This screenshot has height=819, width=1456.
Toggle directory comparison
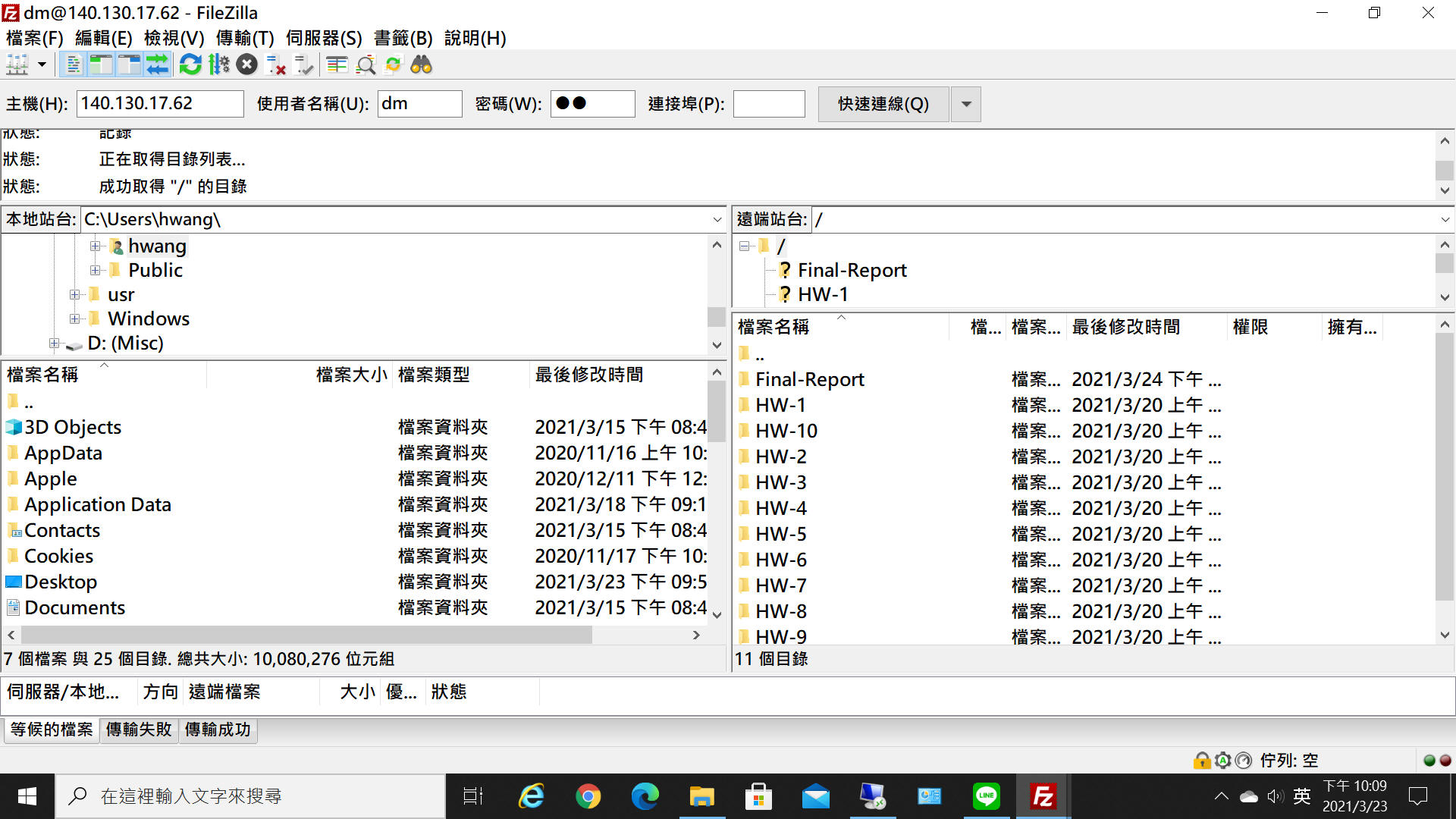click(x=366, y=65)
